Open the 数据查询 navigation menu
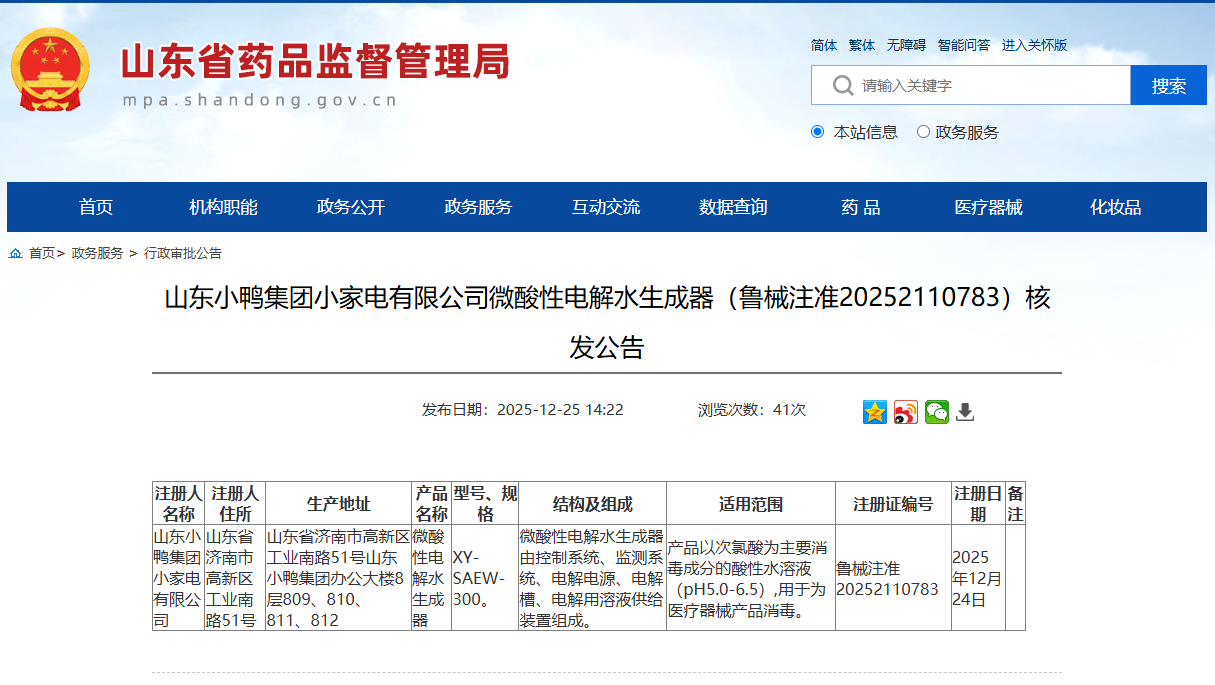Viewport: 1215px width, 685px height. [x=731, y=207]
